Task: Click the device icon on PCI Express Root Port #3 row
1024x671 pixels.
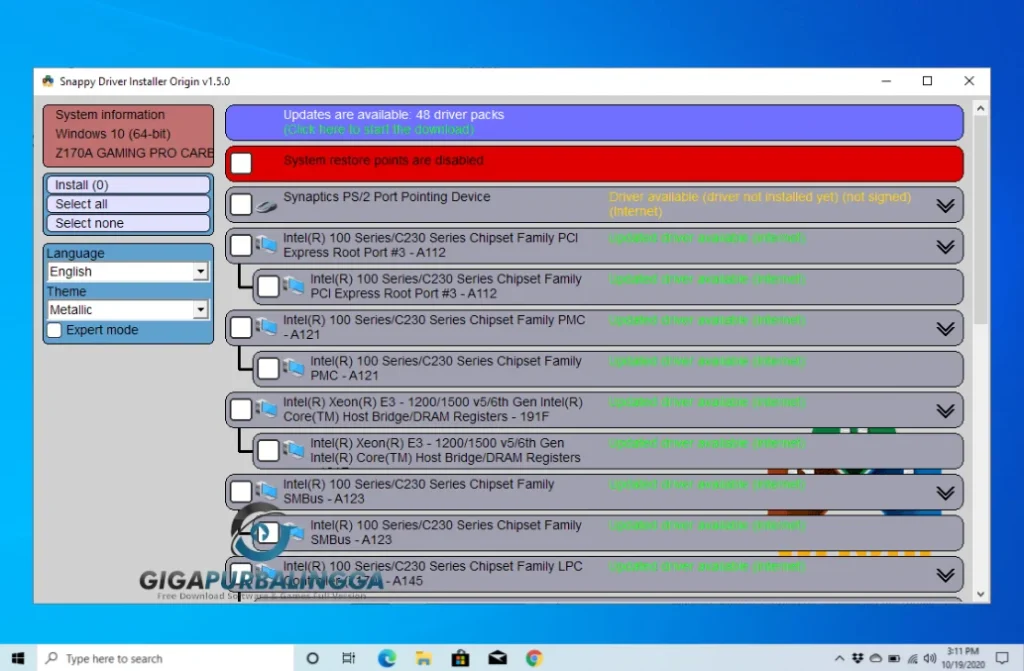Action: pyautogui.click(x=264, y=245)
